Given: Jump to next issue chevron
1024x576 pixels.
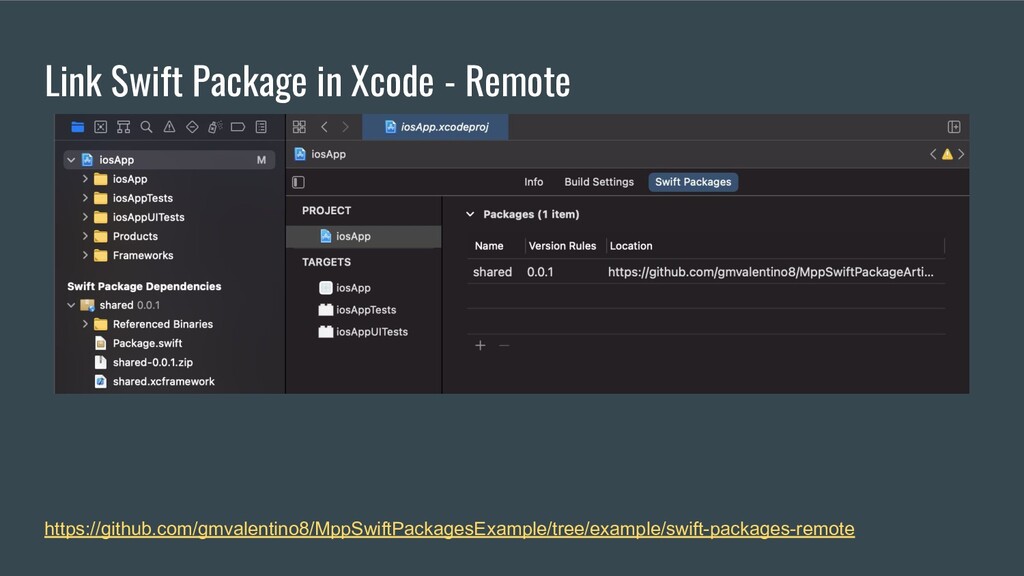Looking at the screenshot, I should pyautogui.click(x=961, y=154).
